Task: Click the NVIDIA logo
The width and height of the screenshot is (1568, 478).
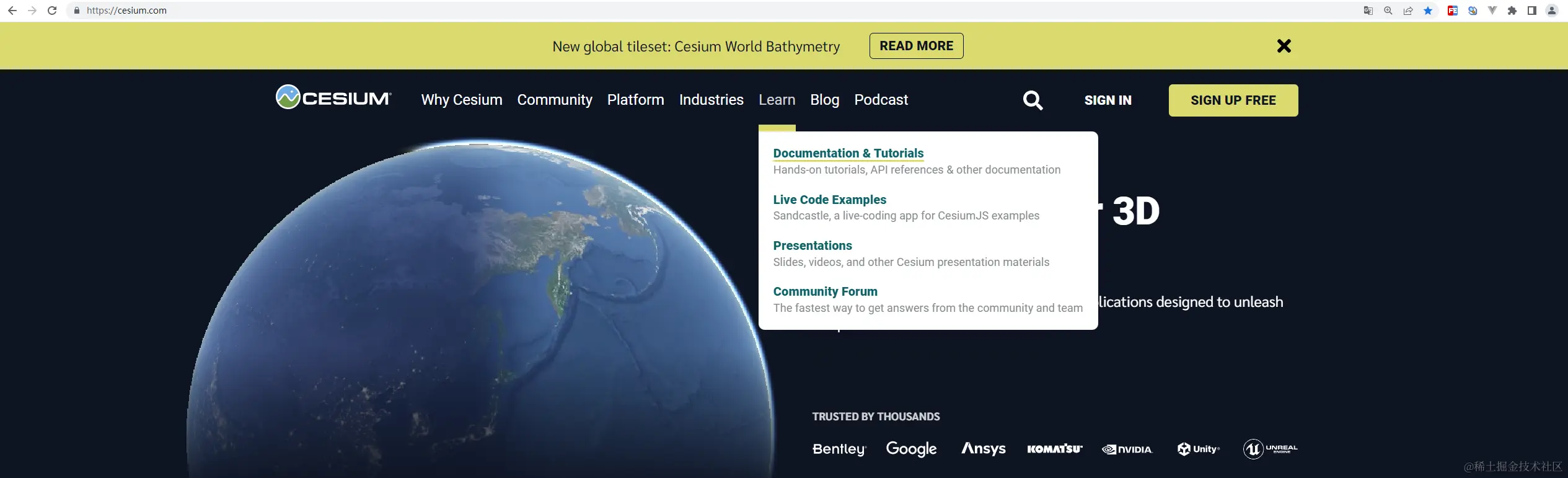Action: [1127, 449]
